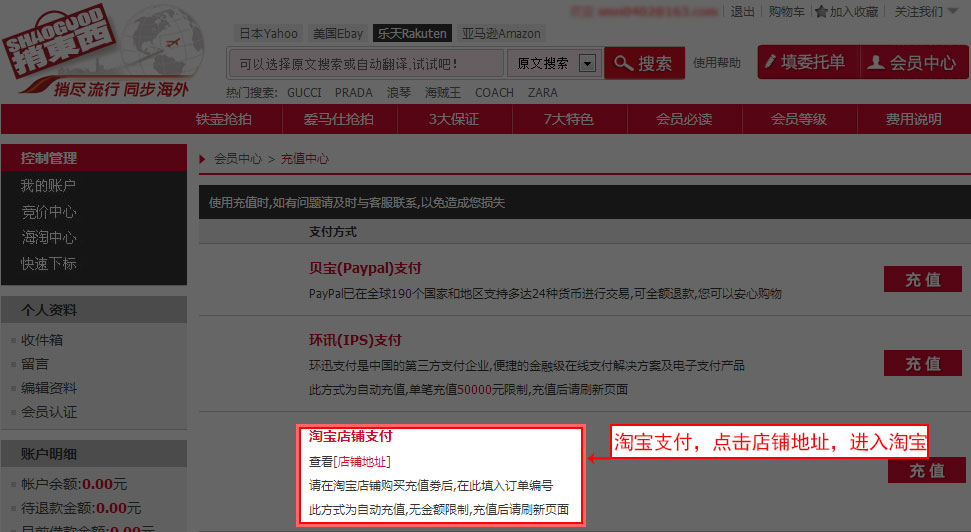
Task: Click the 加入收藏 star link
Action: pos(847,12)
